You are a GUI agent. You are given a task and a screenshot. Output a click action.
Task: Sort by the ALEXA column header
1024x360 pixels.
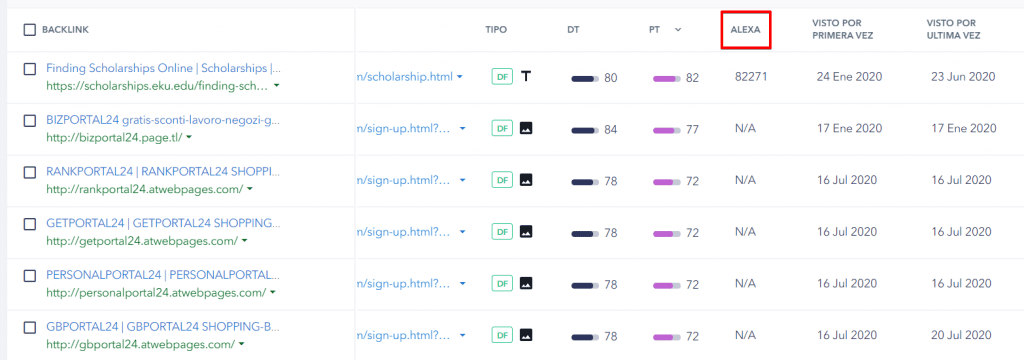coord(745,30)
